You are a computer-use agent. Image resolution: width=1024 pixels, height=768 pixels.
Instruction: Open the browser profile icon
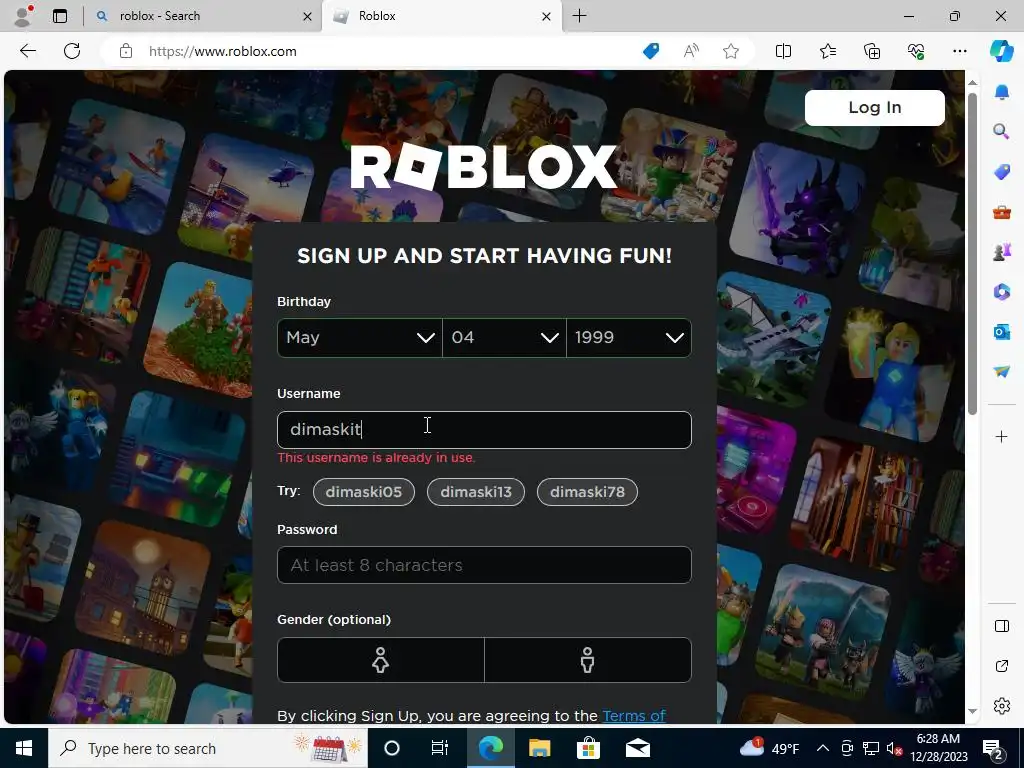click(24, 16)
